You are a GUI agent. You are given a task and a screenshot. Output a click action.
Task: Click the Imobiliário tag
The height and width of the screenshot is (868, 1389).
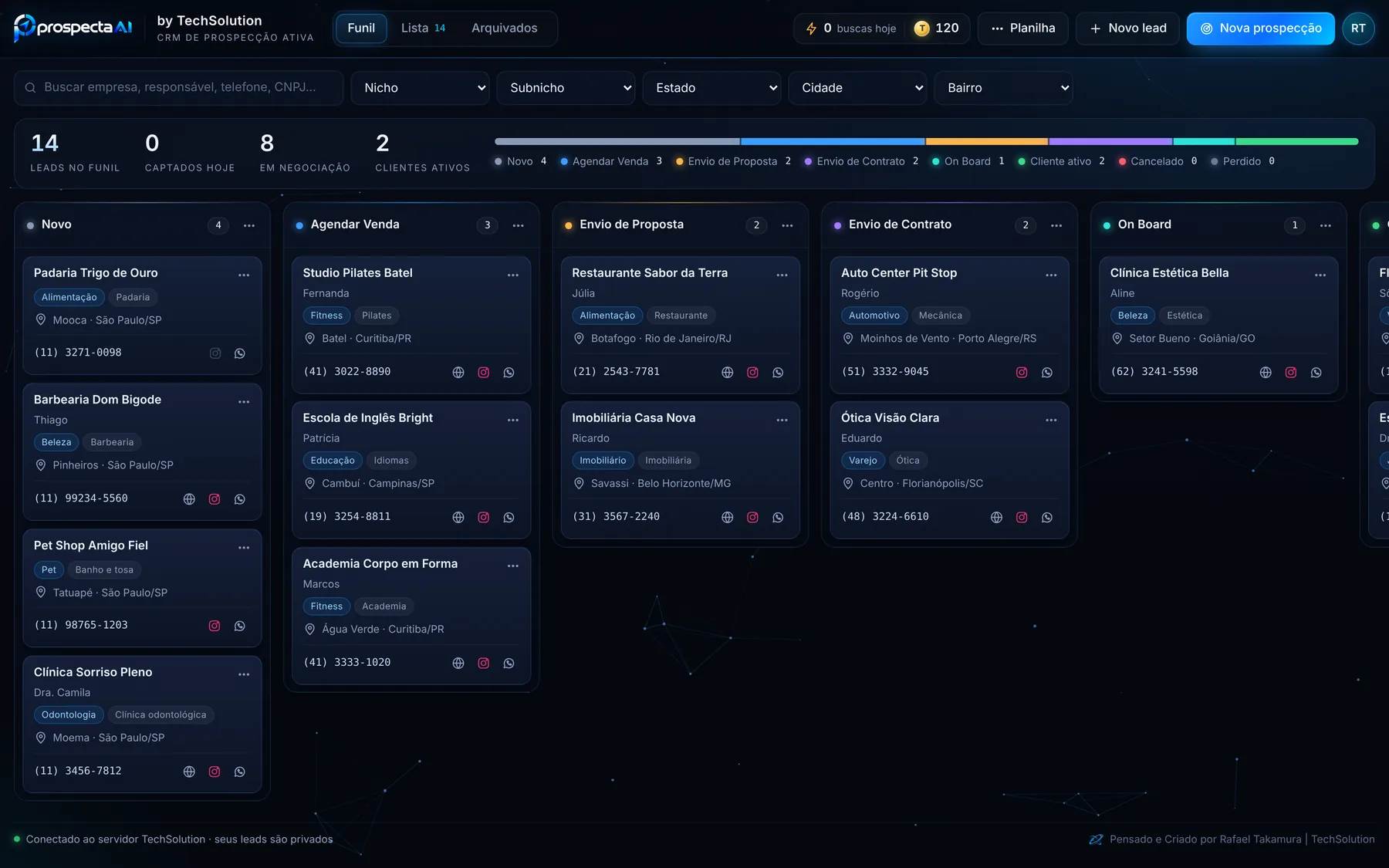(x=603, y=461)
